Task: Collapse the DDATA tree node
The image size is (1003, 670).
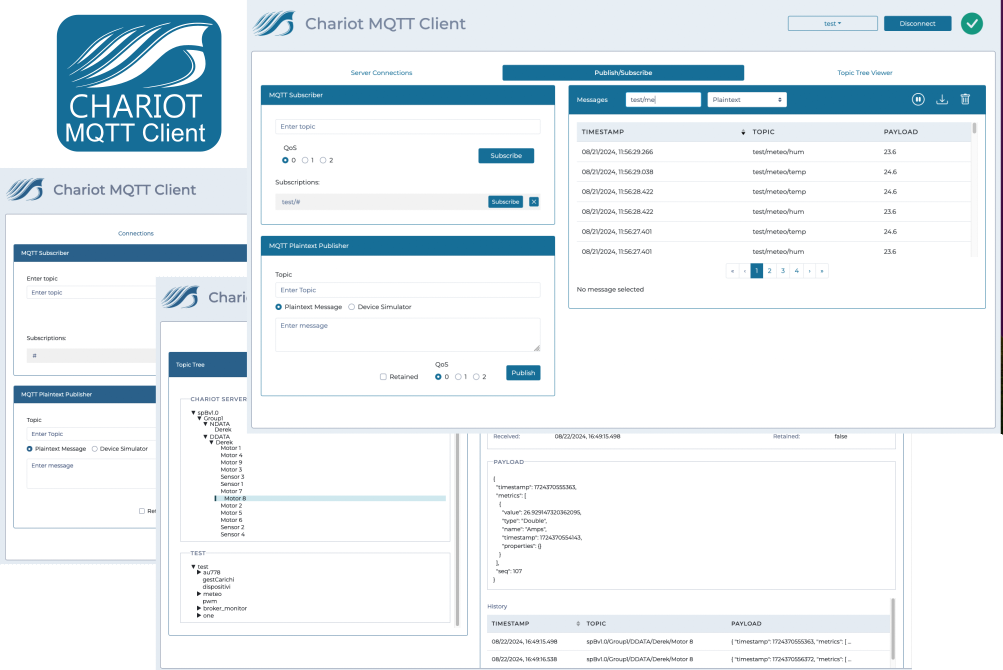Action: tap(205, 436)
